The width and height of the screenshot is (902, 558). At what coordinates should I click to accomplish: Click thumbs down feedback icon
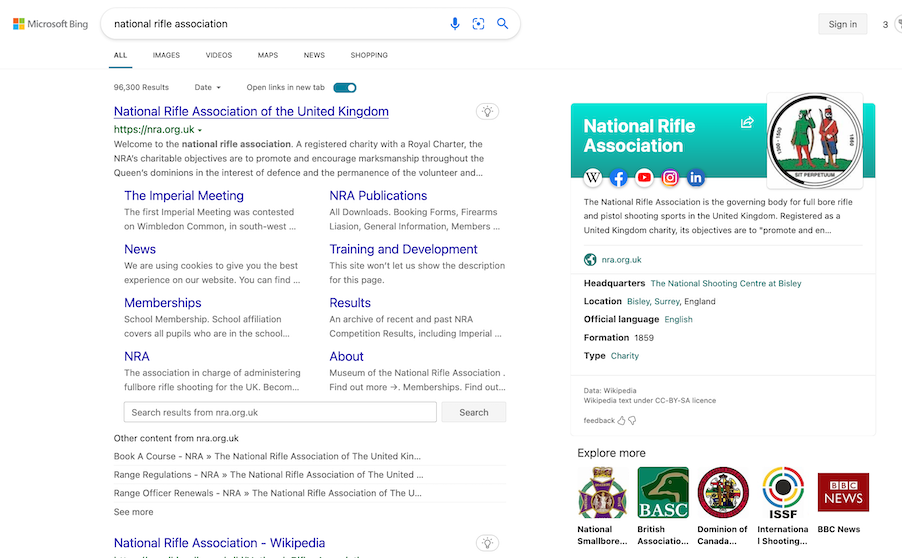[632, 421]
